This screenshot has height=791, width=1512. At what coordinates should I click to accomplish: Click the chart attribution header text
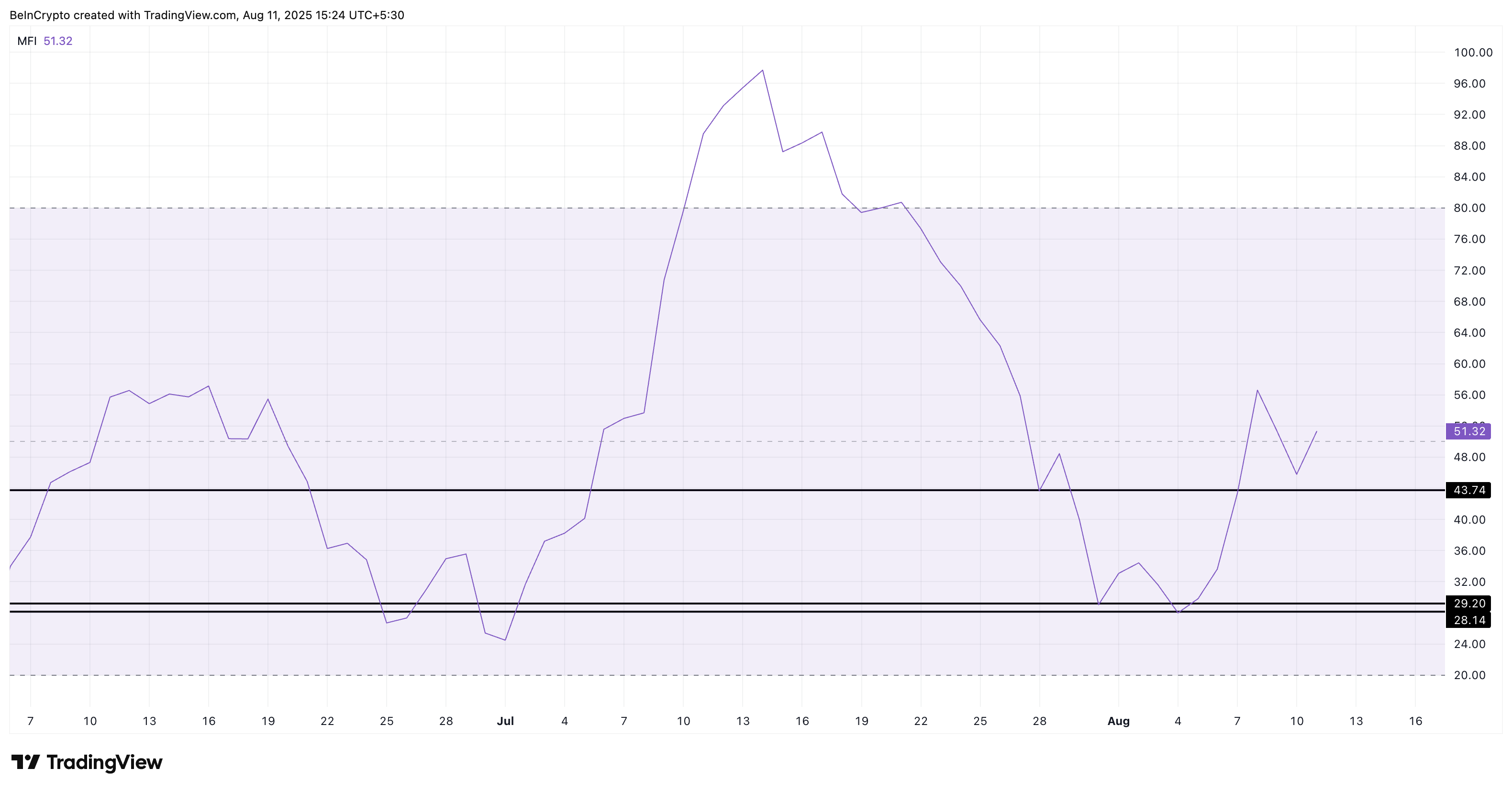click(207, 15)
